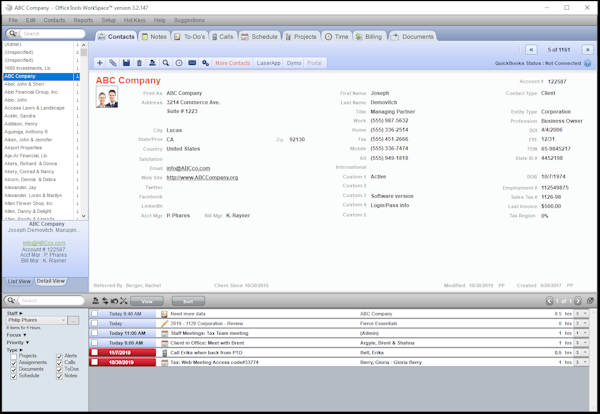
Task: Click calendar icon of Staff Meetings row
Action: (165, 333)
